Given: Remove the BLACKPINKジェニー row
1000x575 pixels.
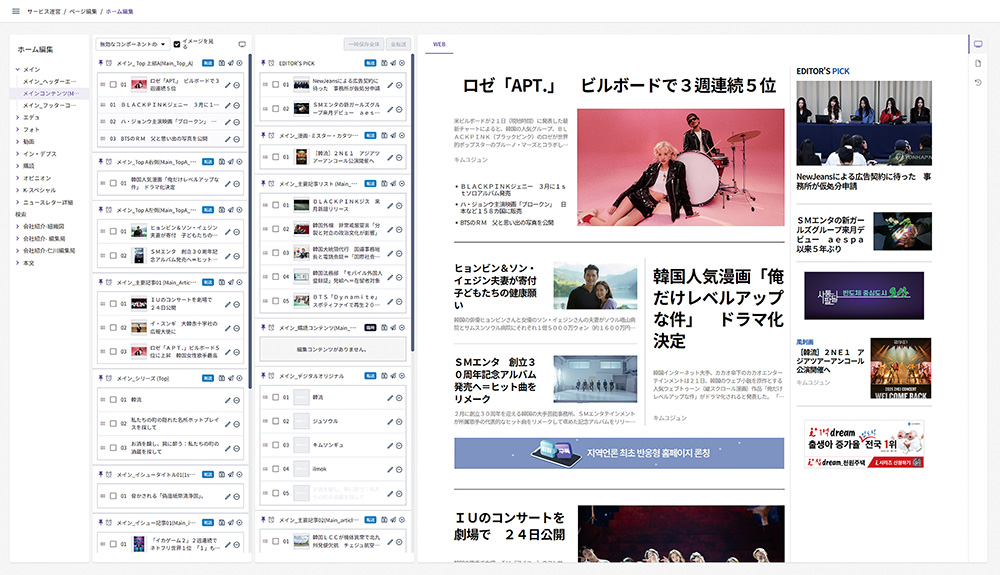Looking at the screenshot, I should click(x=237, y=105).
